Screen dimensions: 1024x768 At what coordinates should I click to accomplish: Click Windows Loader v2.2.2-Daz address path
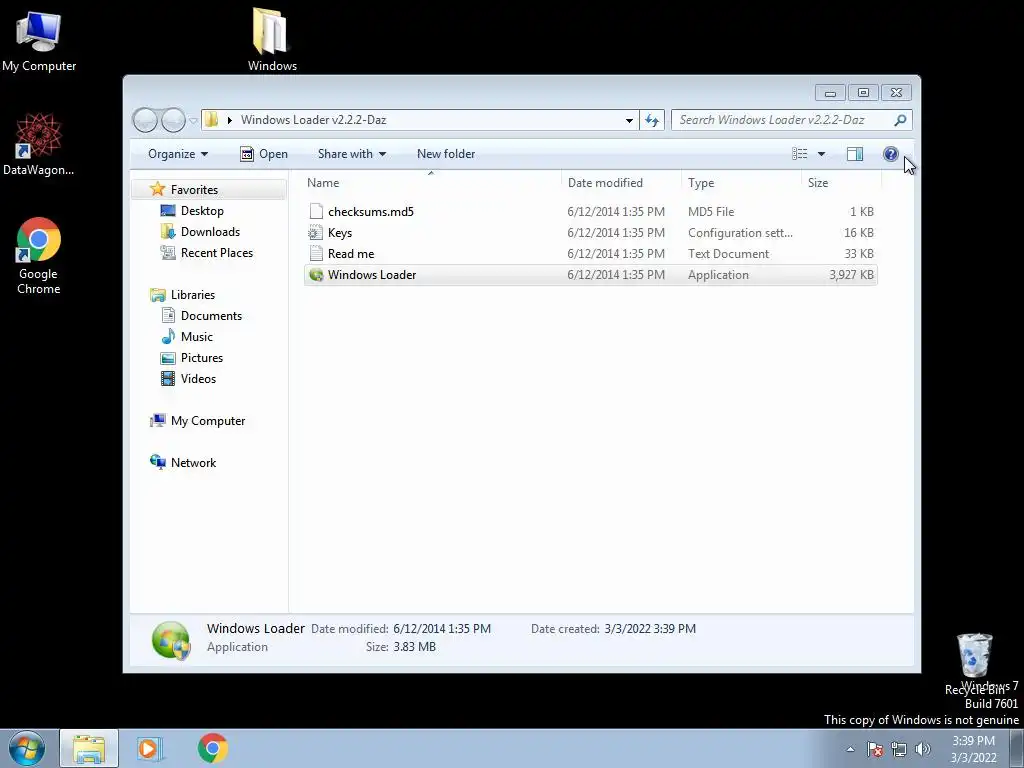click(313, 120)
